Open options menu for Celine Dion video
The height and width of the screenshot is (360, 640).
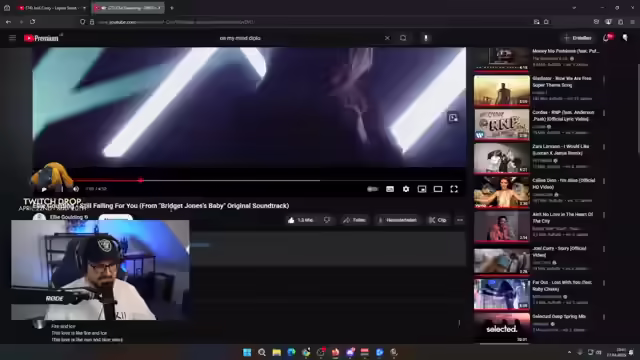(x=604, y=181)
